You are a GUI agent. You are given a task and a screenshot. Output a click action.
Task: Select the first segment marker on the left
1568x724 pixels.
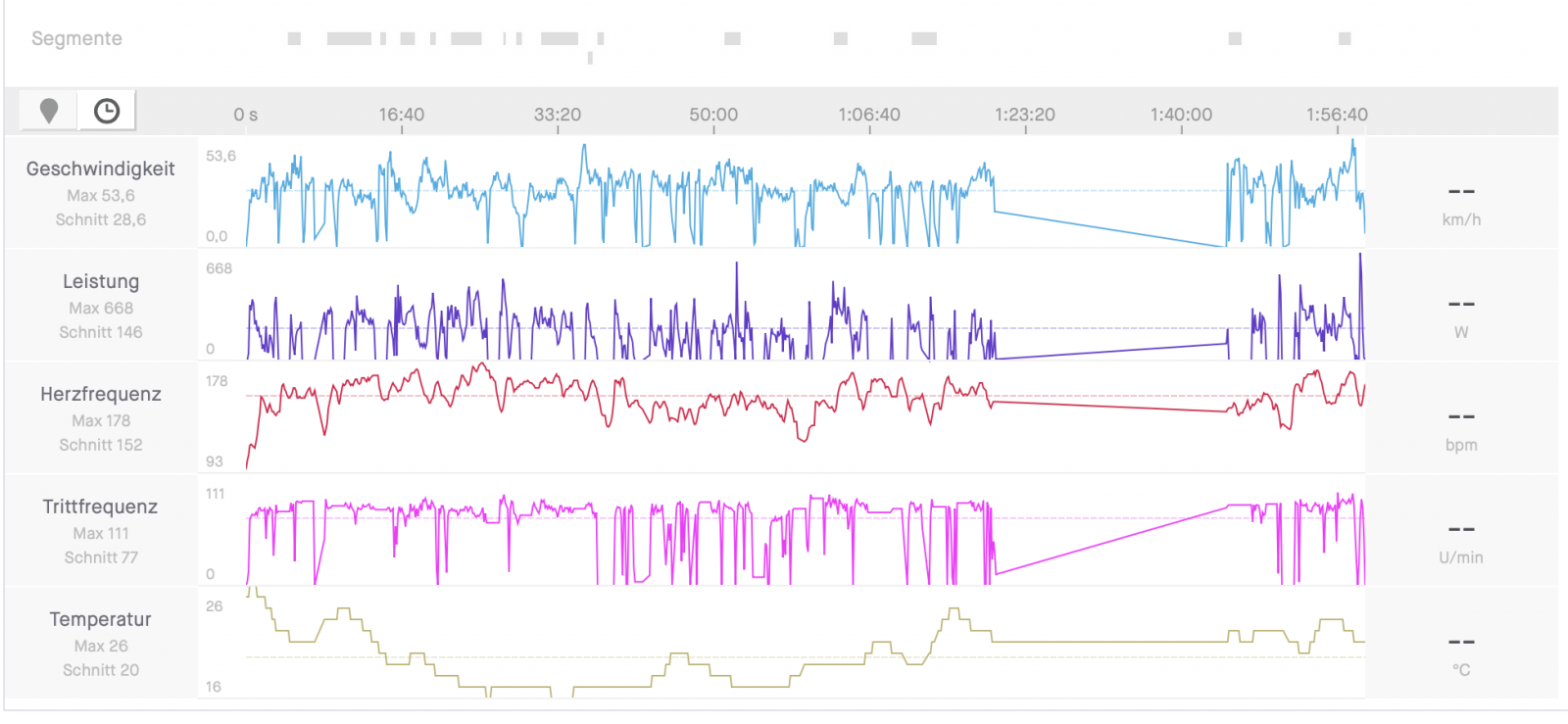coord(294,38)
